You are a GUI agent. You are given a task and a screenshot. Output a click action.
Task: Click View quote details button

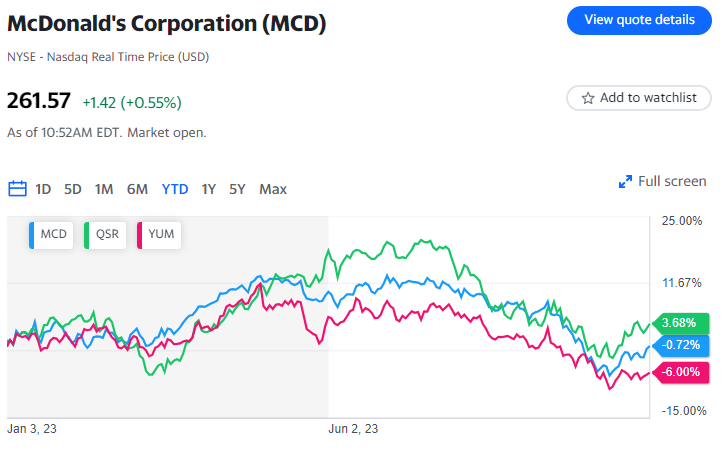[639, 20]
